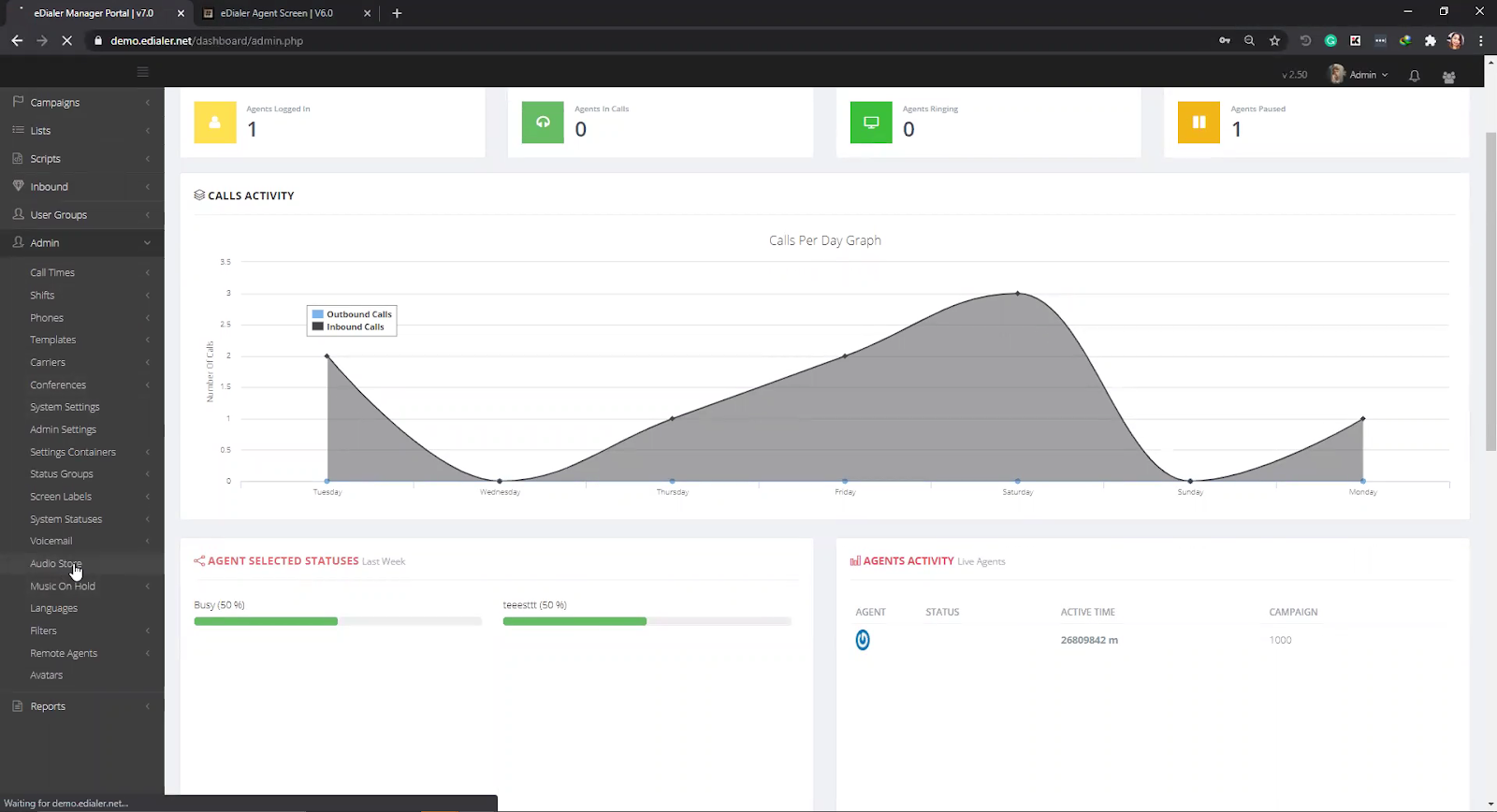Expand the Campaigns sidebar menu

pyautogui.click(x=82, y=102)
